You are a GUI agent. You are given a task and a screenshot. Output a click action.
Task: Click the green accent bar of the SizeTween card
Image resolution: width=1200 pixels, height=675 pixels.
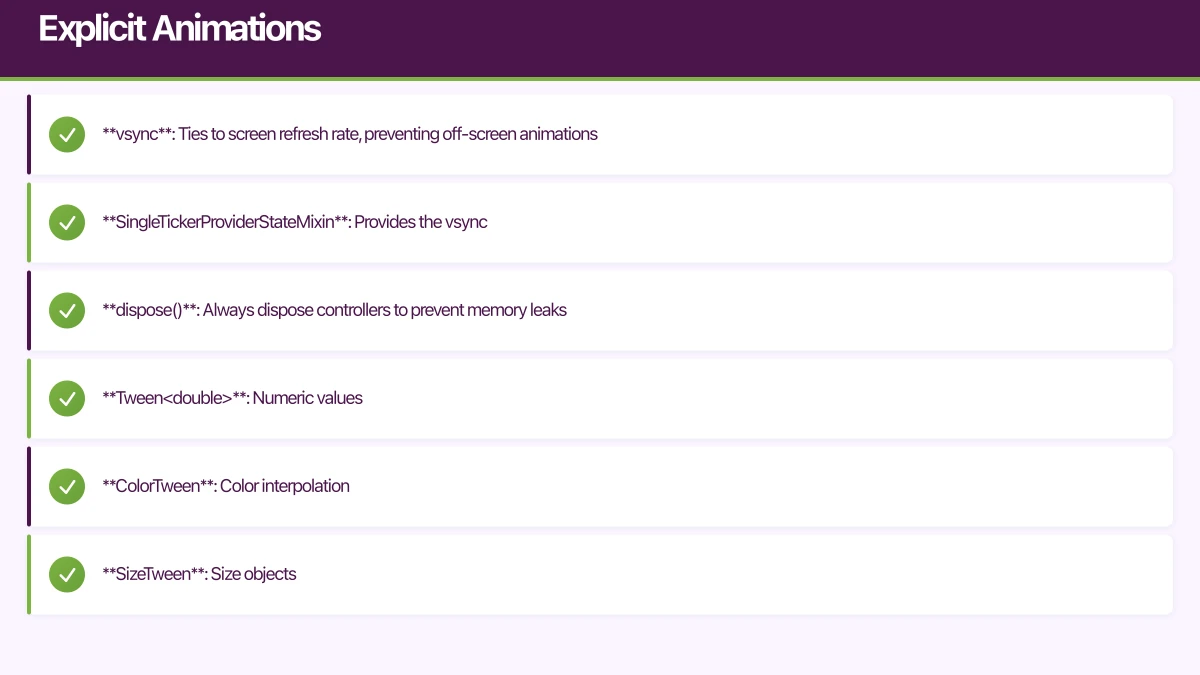point(29,574)
